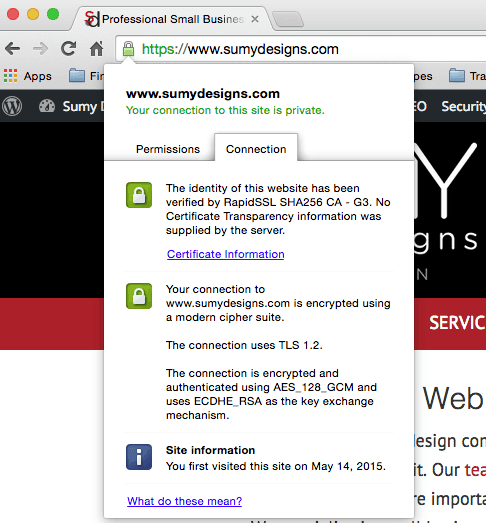Click the macOS red close window button
Image resolution: width=486 pixels, height=523 pixels.
tap(13, 14)
